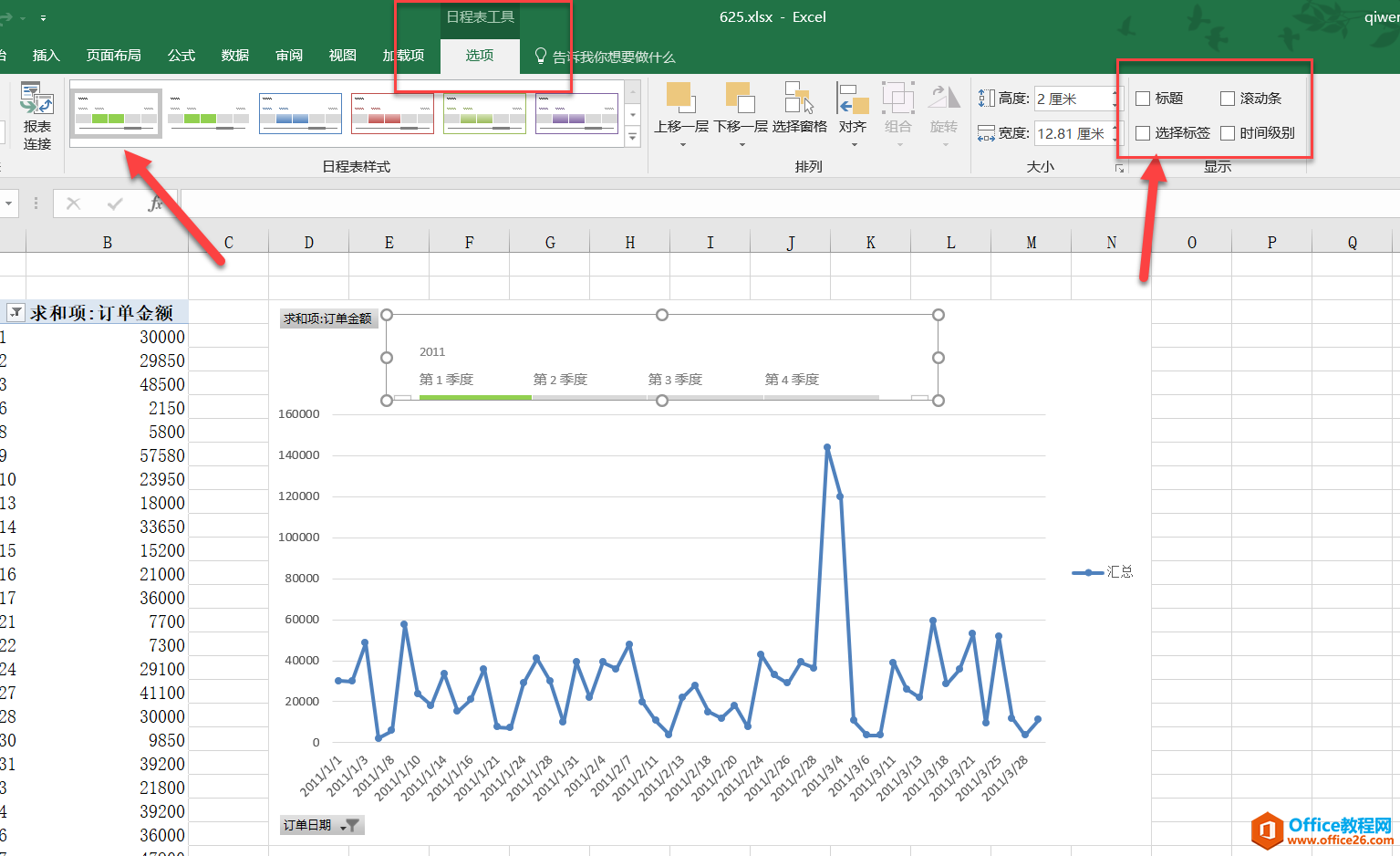Expand the timeline styles gallery

[633, 137]
